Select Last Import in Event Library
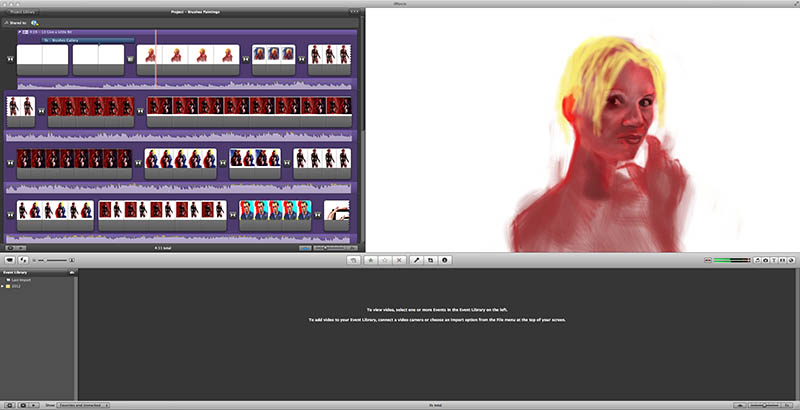 (x=20, y=279)
